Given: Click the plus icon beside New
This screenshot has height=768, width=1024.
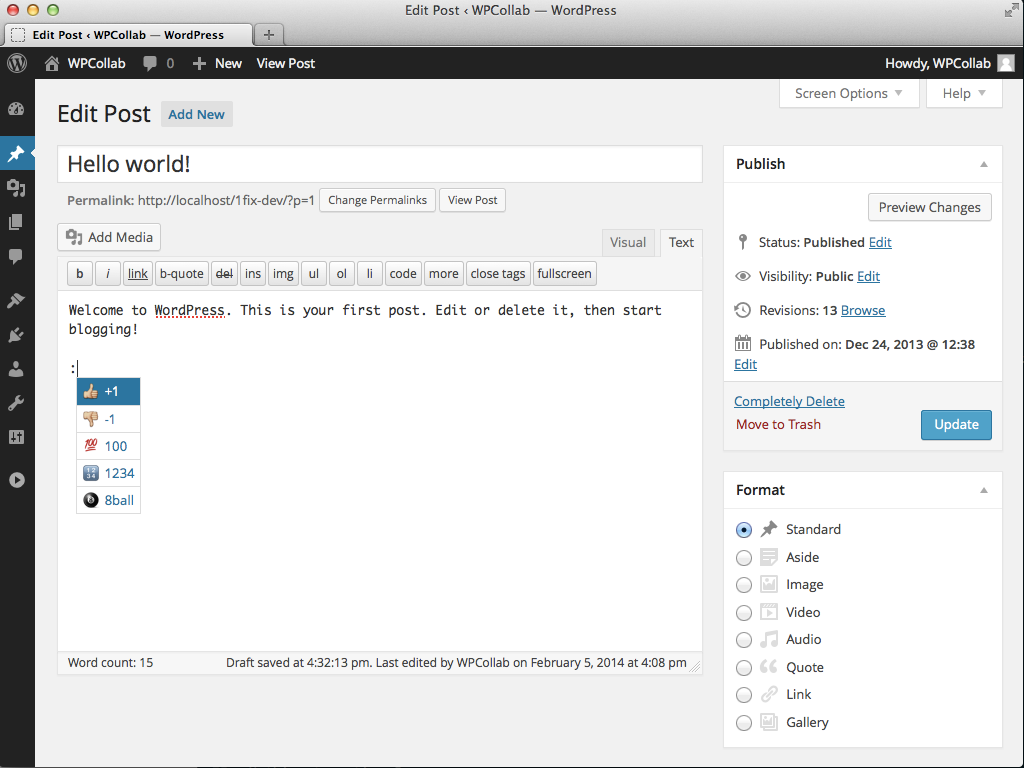Looking at the screenshot, I should [x=199, y=63].
